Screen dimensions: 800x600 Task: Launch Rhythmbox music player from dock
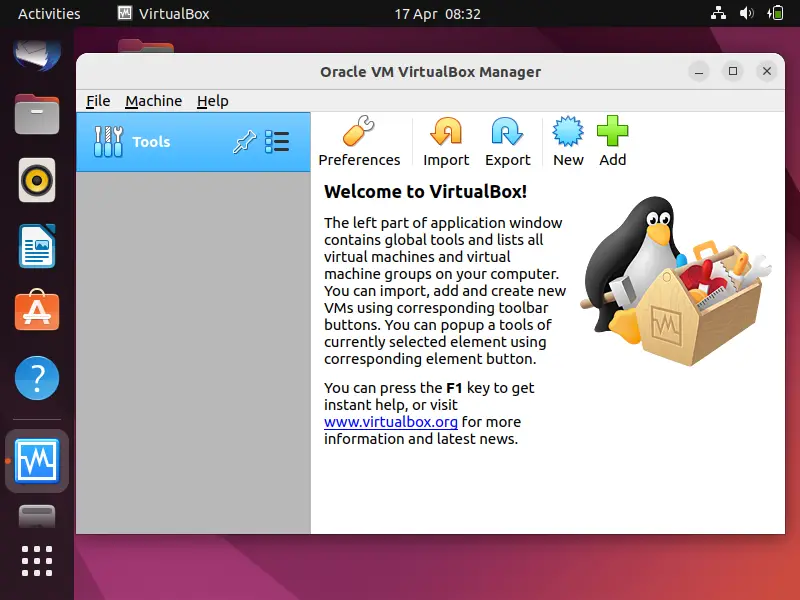(x=37, y=180)
